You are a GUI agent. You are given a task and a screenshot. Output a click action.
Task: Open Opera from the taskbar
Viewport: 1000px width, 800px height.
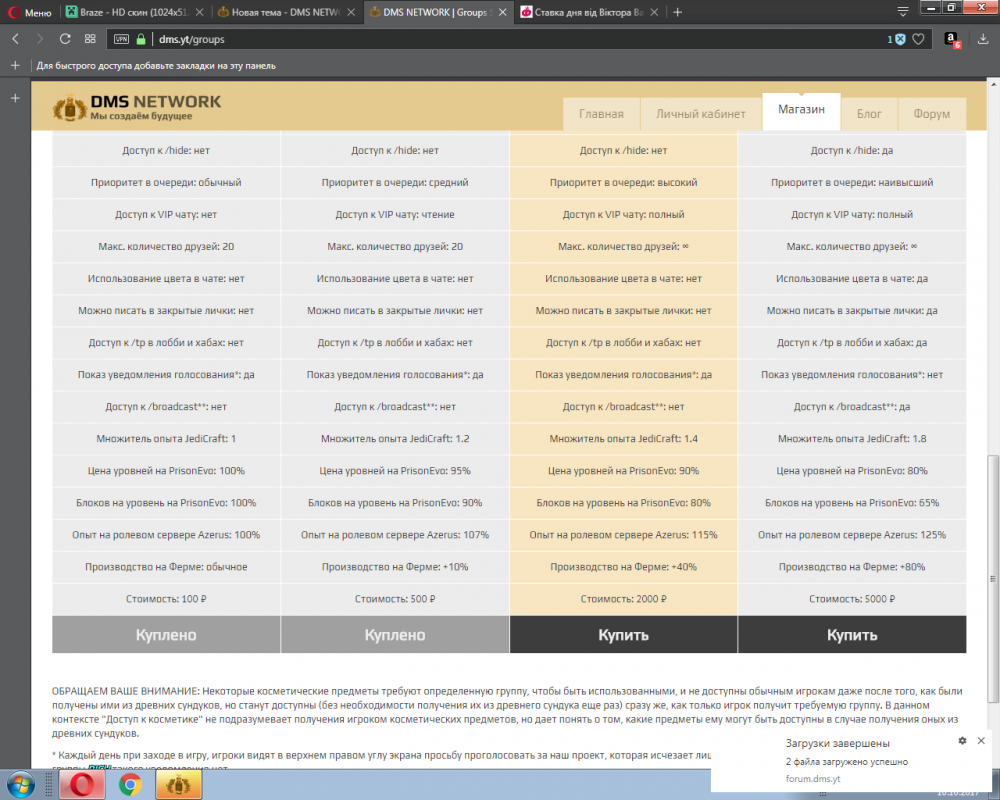82,785
